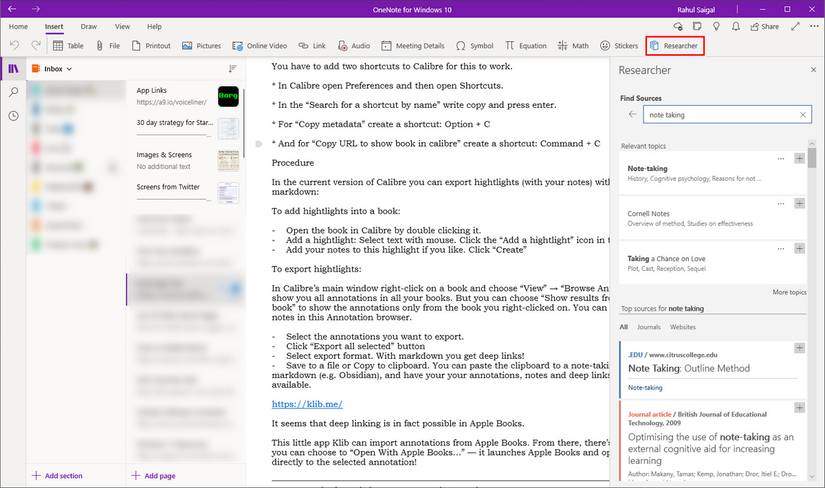Open the App Links page
The width and height of the screenshot is (825, 488).
[186, 96]
